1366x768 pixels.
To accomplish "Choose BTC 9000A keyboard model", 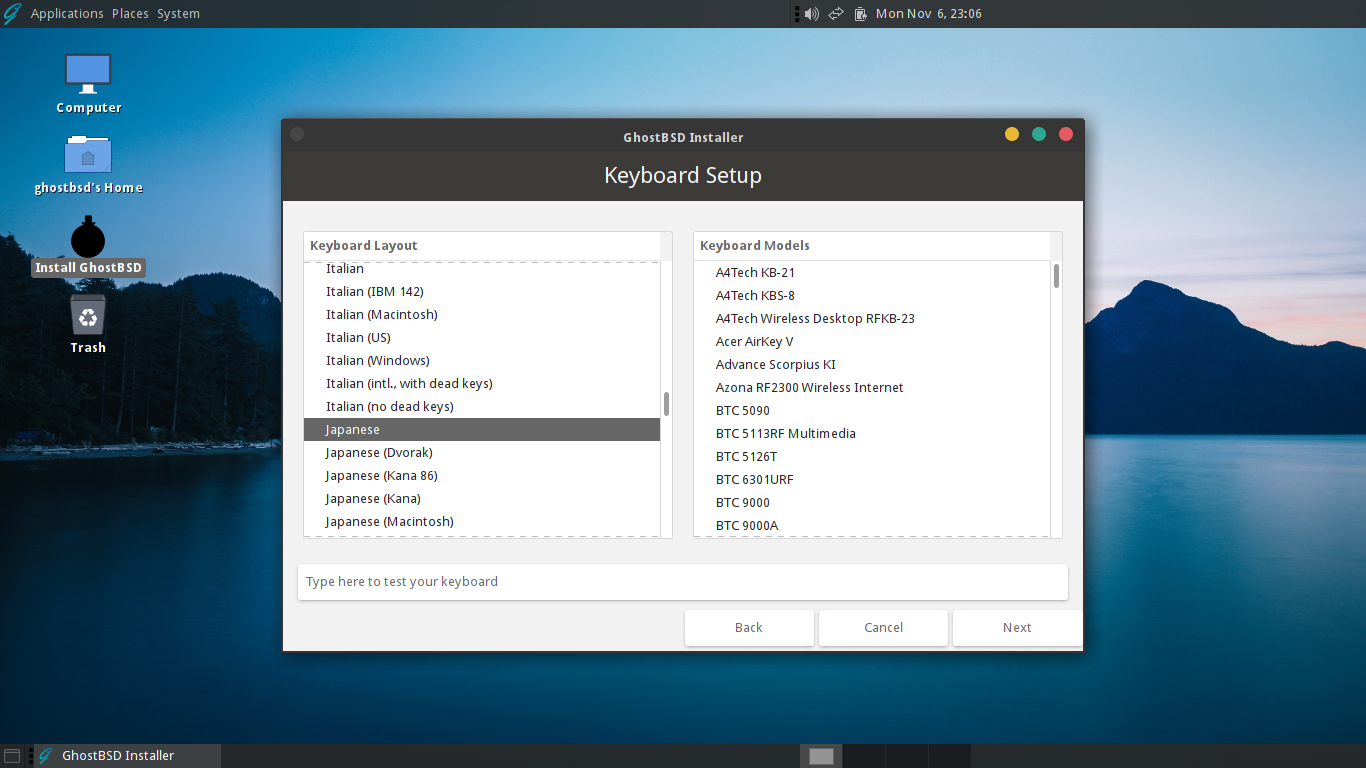I will (x=872, y=526).
